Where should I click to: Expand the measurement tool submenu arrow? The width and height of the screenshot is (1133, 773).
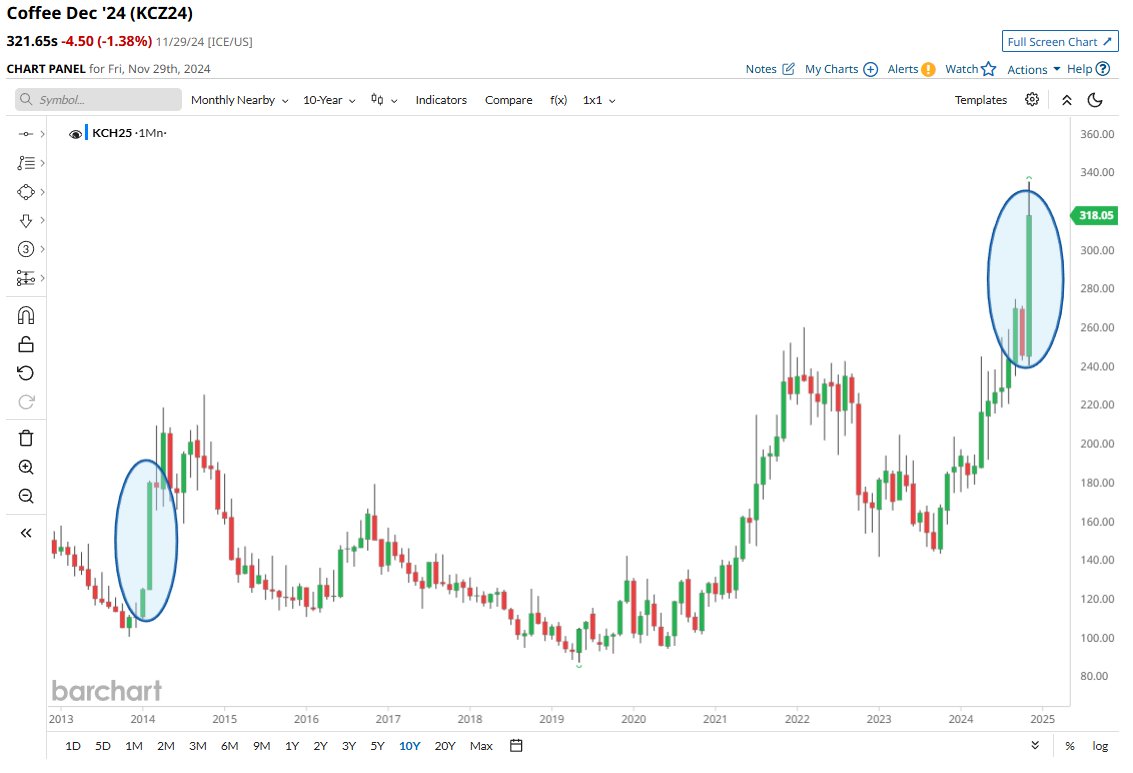[x=43, y=278]
